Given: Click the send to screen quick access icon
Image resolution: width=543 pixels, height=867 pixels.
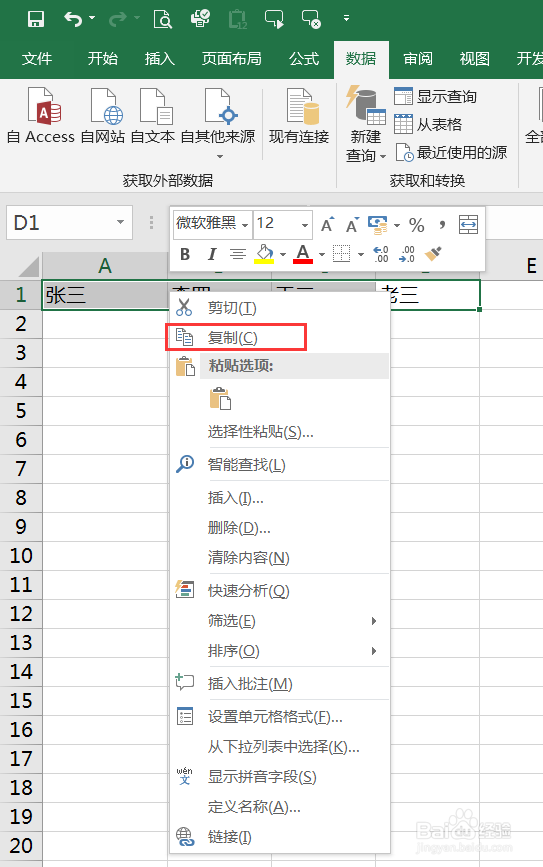Looking at the screenshot, I should tap(274, 19).
